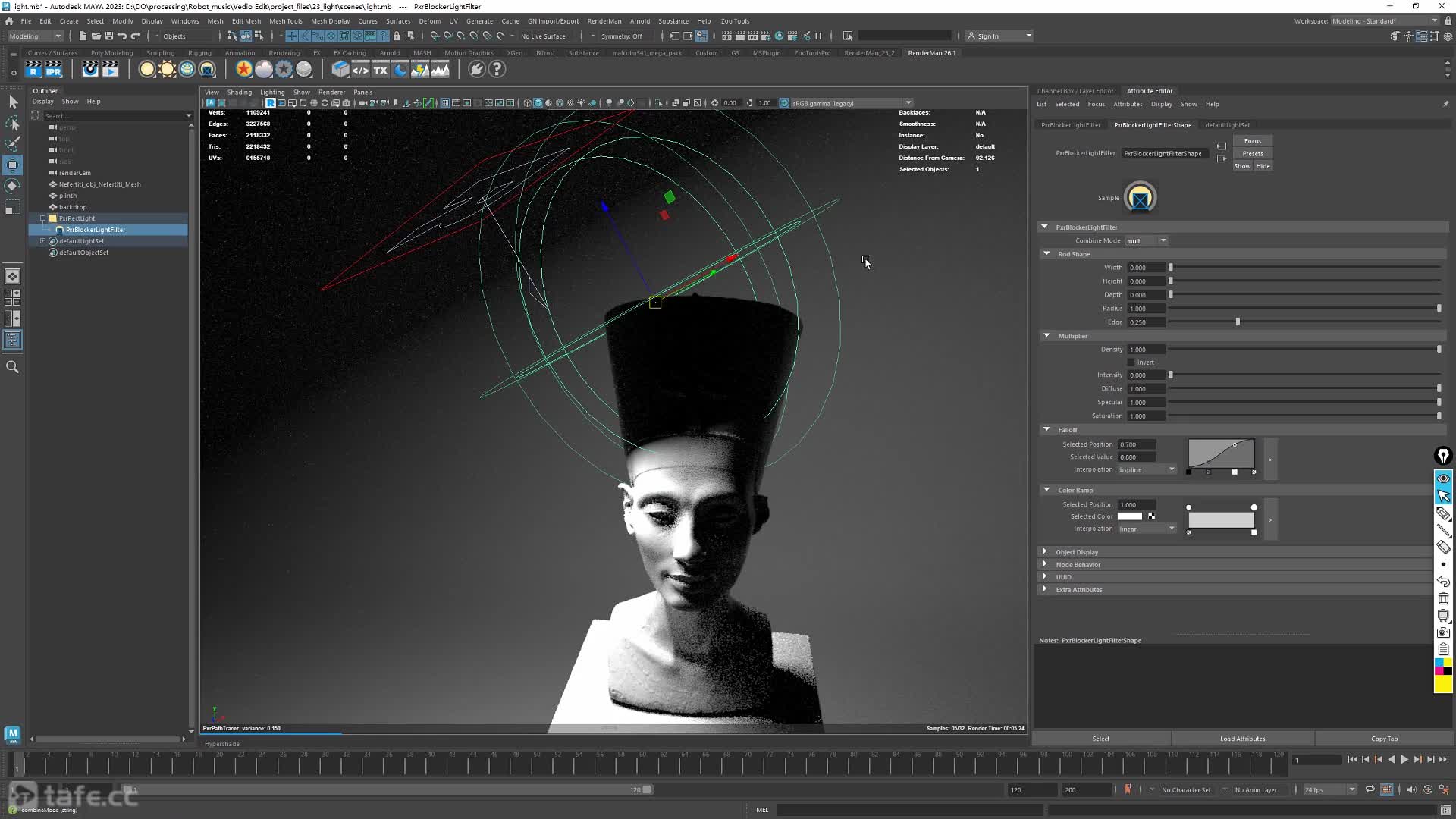Click the blue moon shelf icon
This screenshot has height=819, width=1456.
(400, 69)
